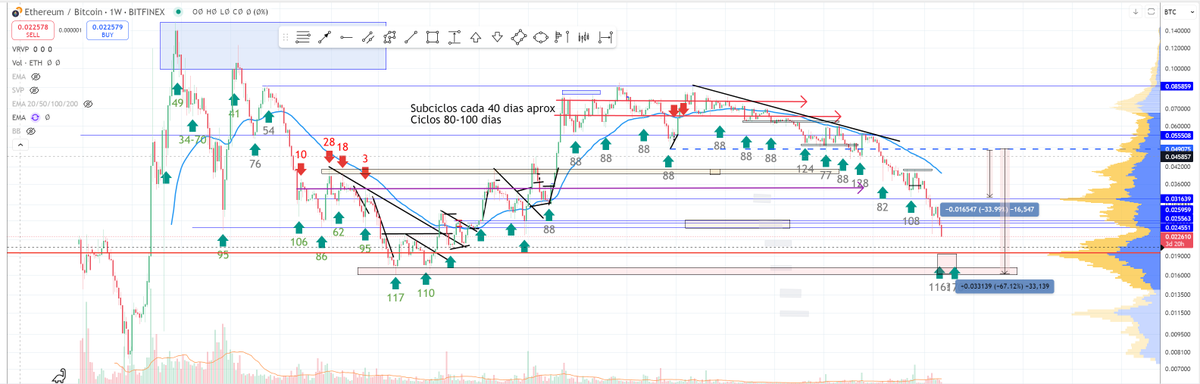The image size is (1200, 384).
Task: Select the date range measure tool
Action: point(605,38)
